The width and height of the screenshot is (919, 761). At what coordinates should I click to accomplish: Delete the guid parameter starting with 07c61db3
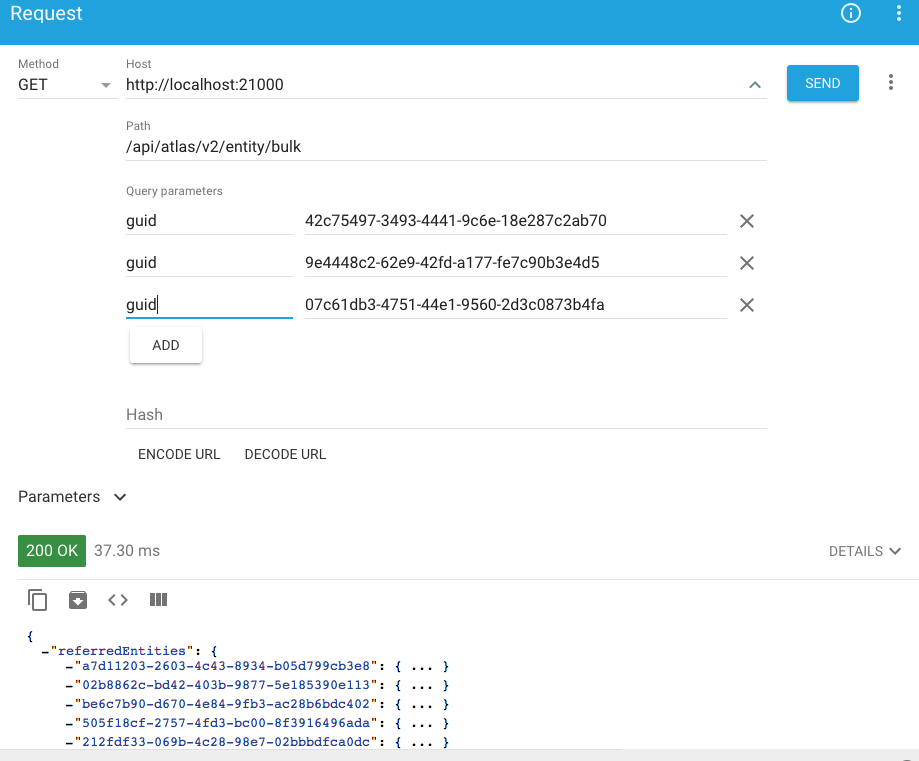click(x=746, y=305)
